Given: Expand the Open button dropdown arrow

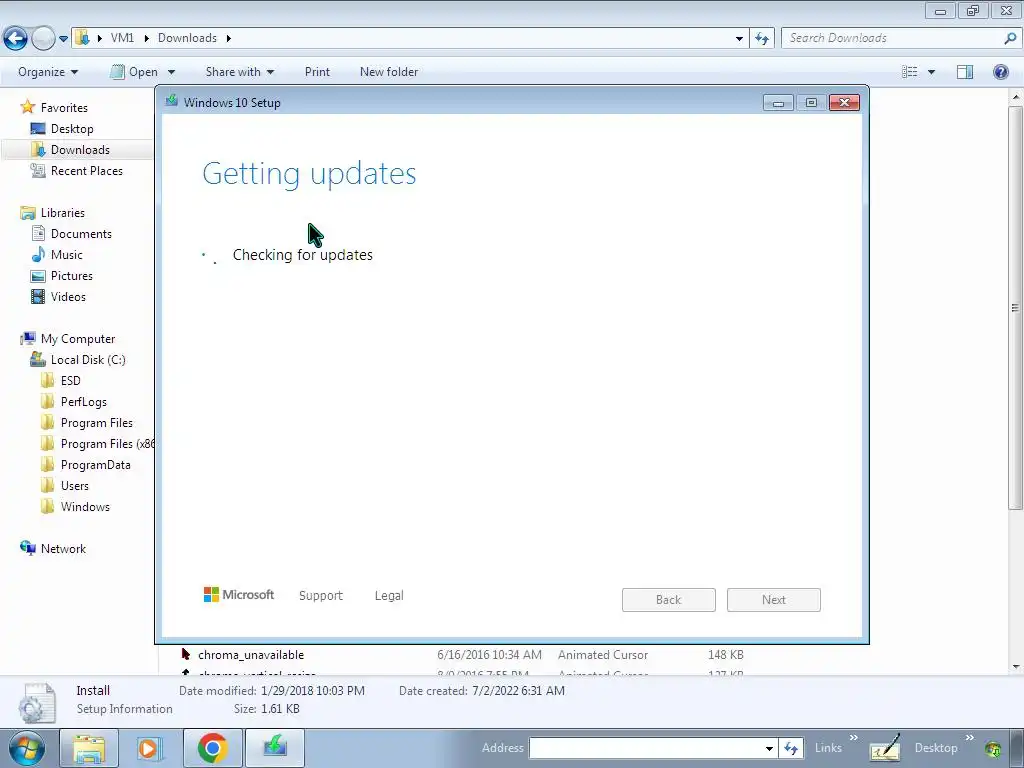Looking at the screenshot, I should 171,72.
